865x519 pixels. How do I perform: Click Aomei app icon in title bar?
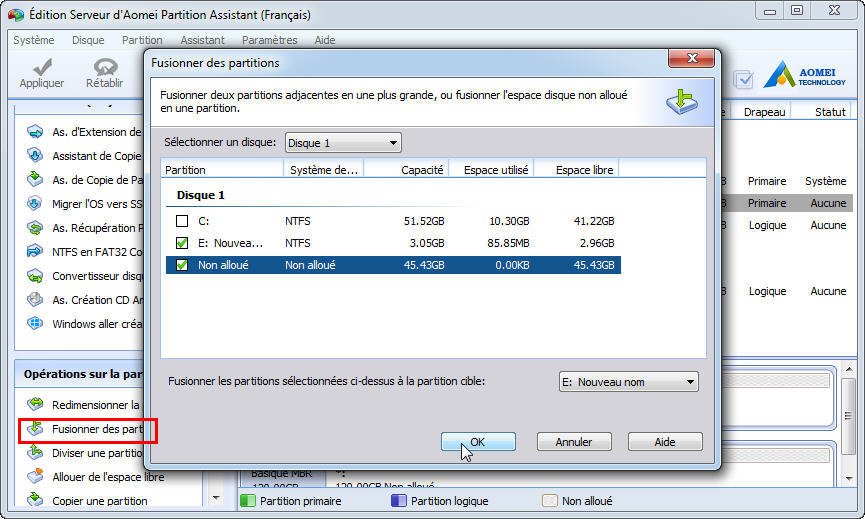point(15,14)
